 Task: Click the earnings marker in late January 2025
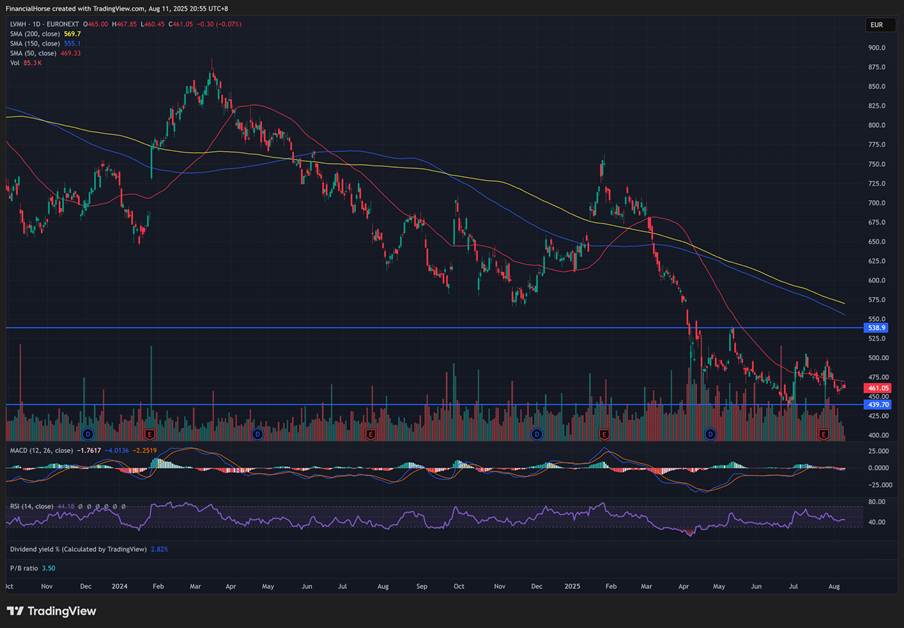(604, 434)
